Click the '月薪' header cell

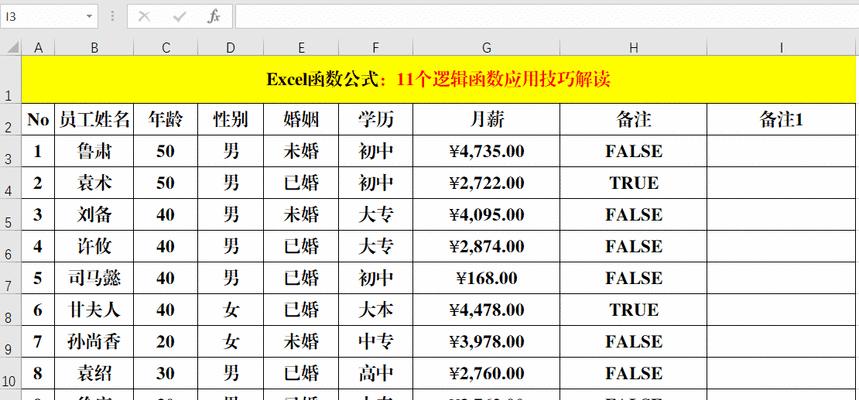tap(486, 119)
